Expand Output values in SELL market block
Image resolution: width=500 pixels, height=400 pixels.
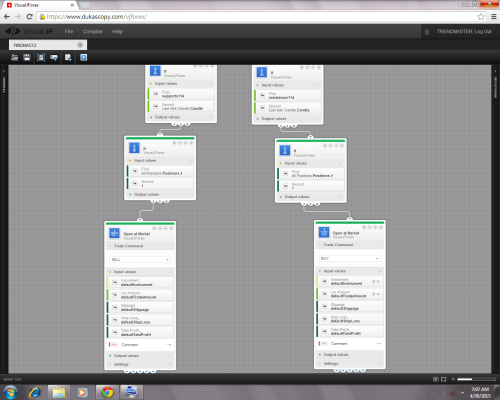click(x=140, y=356)
